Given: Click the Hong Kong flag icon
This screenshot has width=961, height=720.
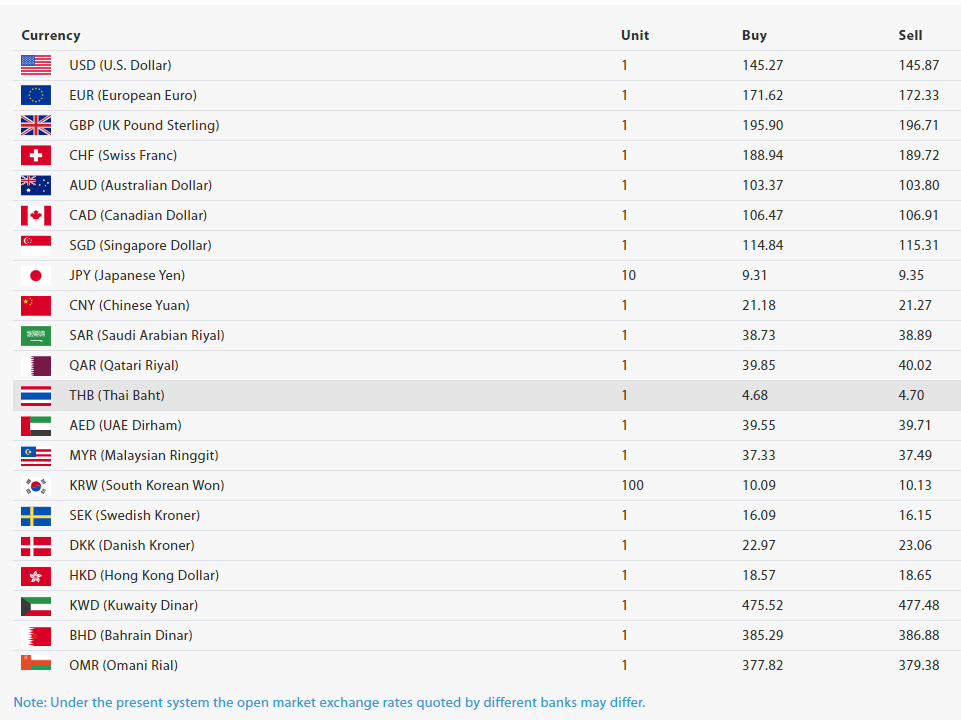Looking at the screenshot, I should tap(36, 575).
